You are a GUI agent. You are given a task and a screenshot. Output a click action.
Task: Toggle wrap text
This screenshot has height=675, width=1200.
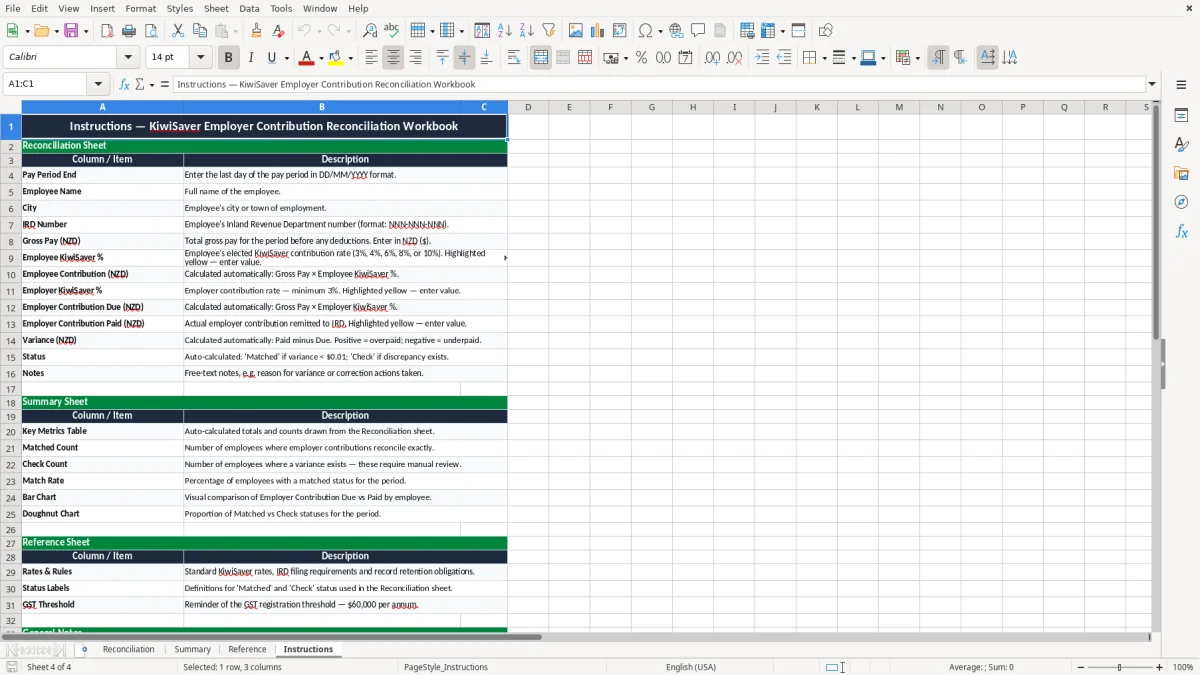pyautogui.click(x=514, y=58)
